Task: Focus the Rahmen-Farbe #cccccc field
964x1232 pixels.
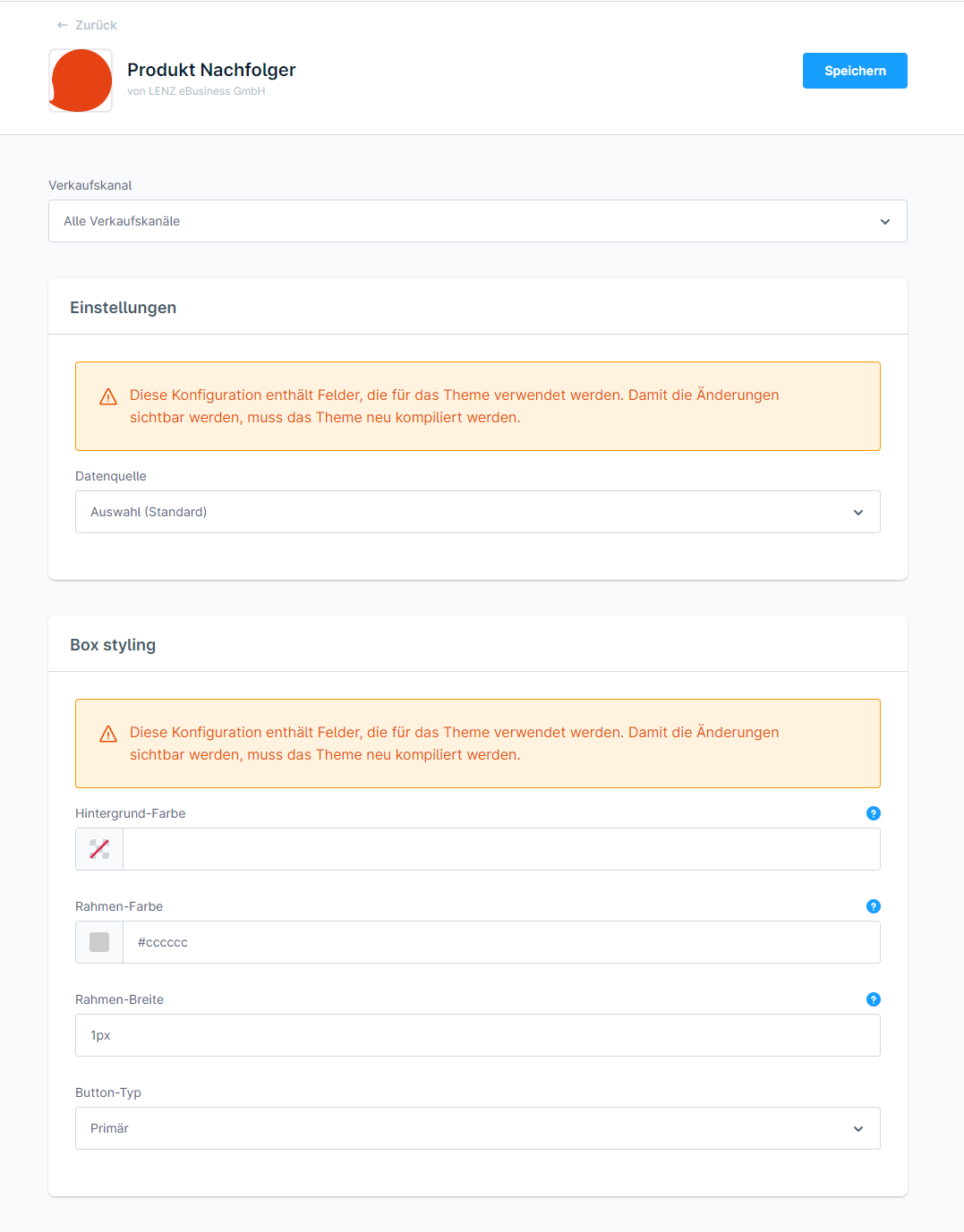Action: pyautogui.click(x=501, y=942)
